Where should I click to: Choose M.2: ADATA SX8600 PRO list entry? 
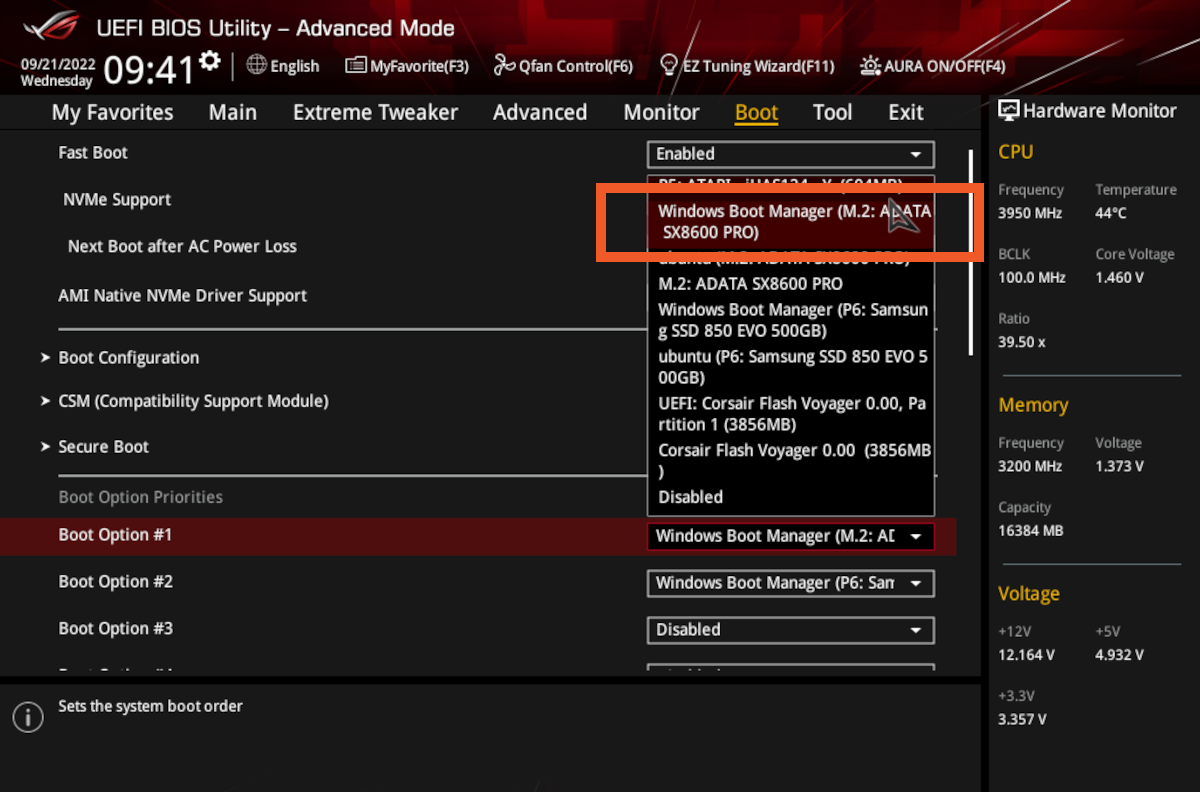click(x=750, y=284)
